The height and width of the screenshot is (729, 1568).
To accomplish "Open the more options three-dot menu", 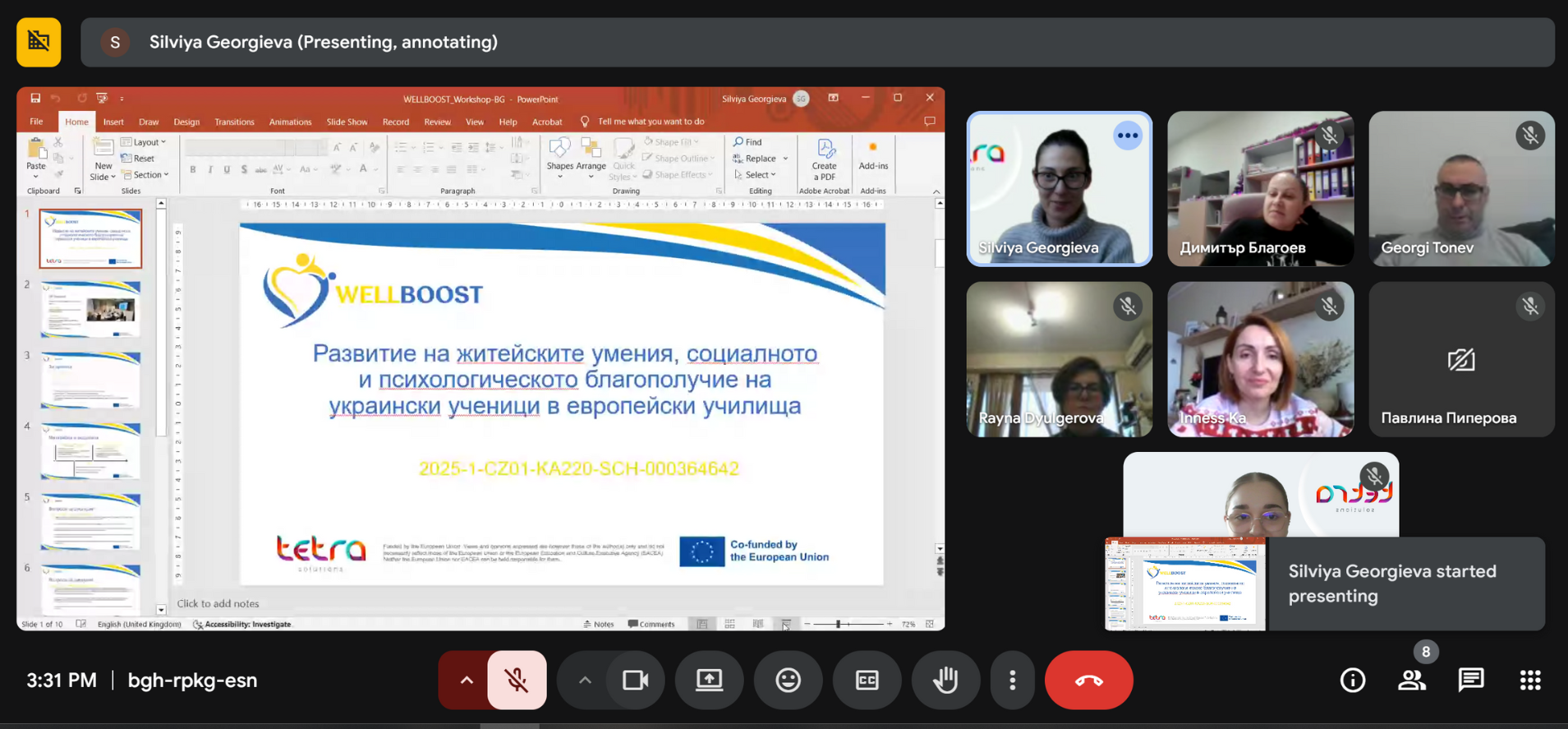I will click(1012, 681).
